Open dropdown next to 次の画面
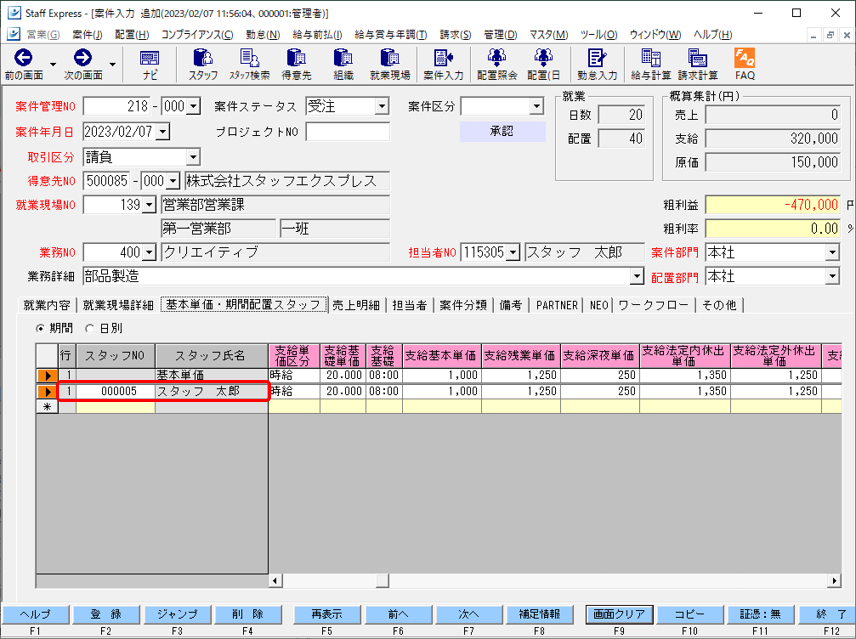 coord(112,64)
